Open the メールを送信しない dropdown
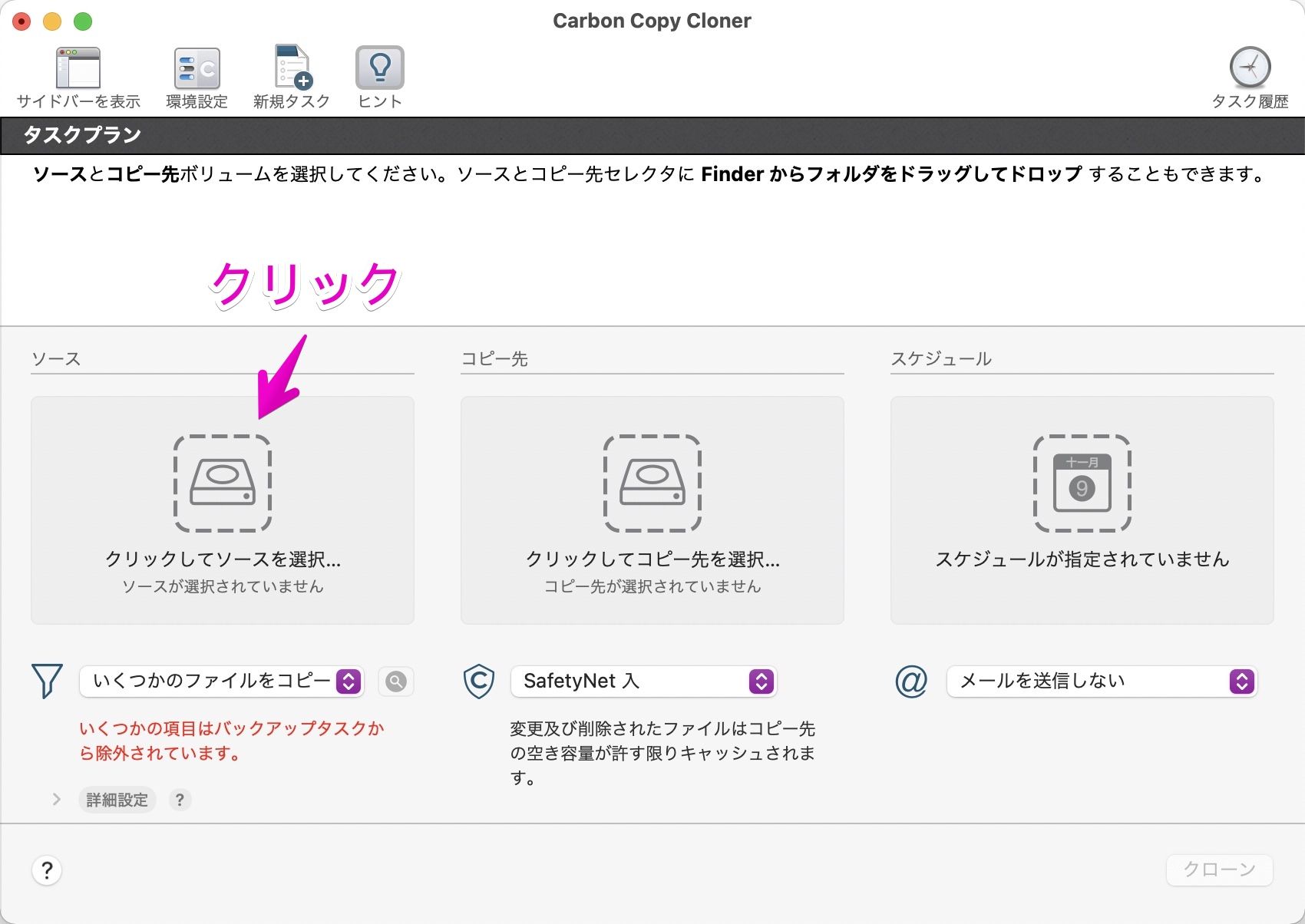This screenshot has height=924, width=1305. (1102, 681)
